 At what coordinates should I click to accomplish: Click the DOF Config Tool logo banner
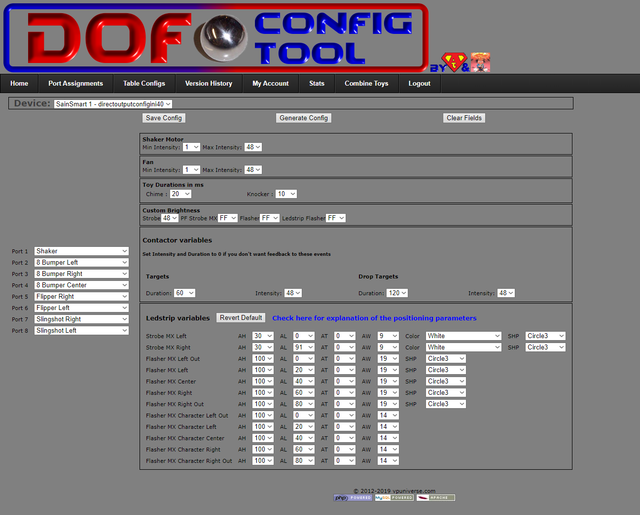[x=216, y=38]
